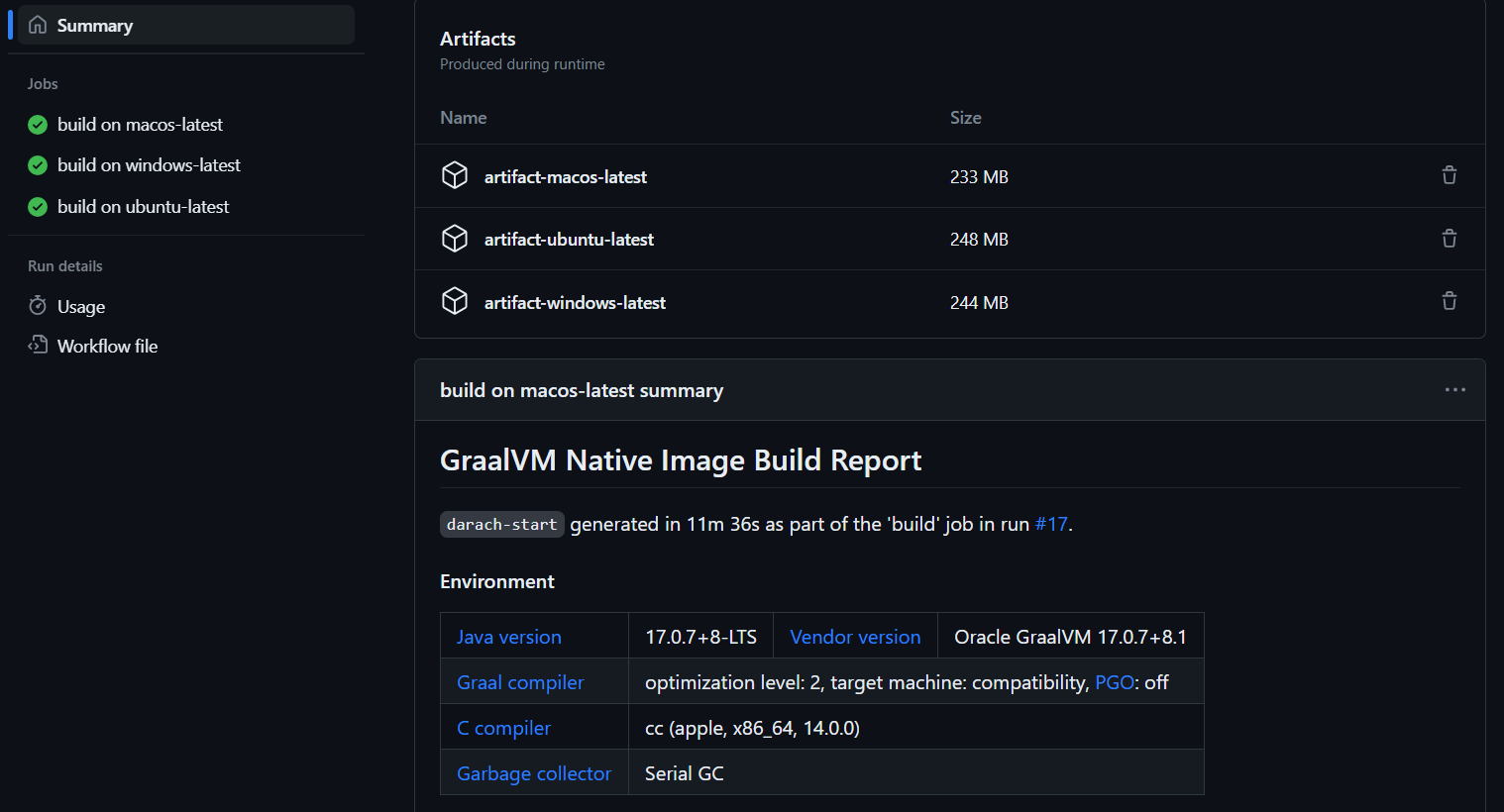
Task: Open the Usage run details
Action: click(x=81, y=307)
